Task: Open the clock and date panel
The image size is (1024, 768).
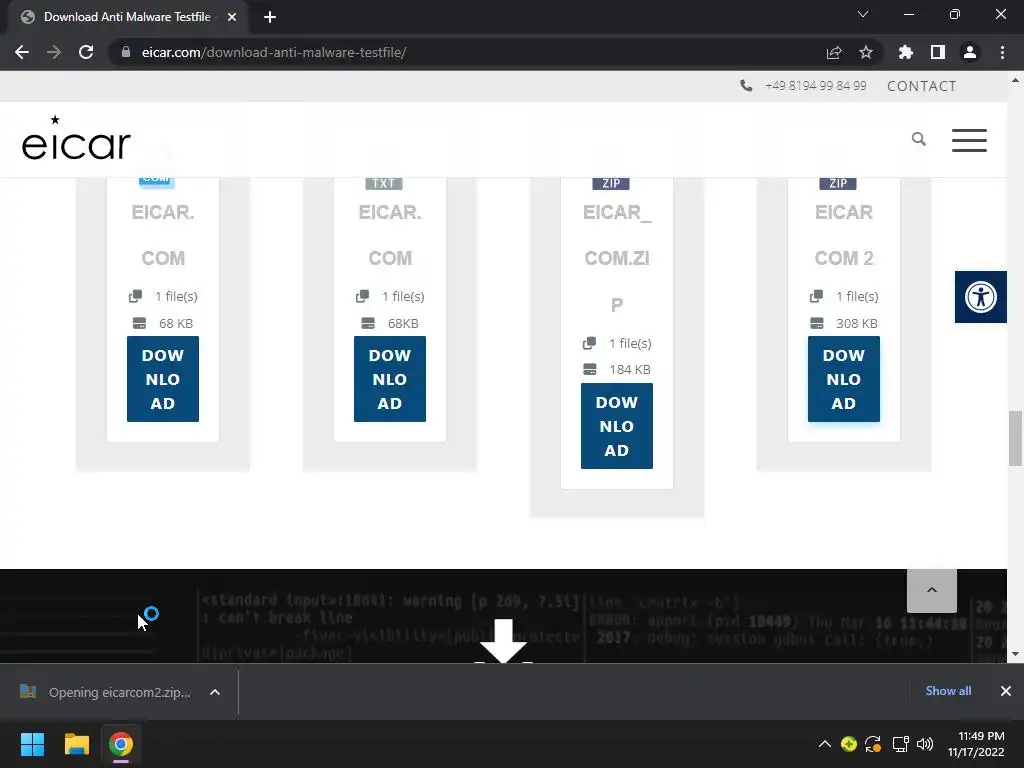Action: (x=976, y=744)
